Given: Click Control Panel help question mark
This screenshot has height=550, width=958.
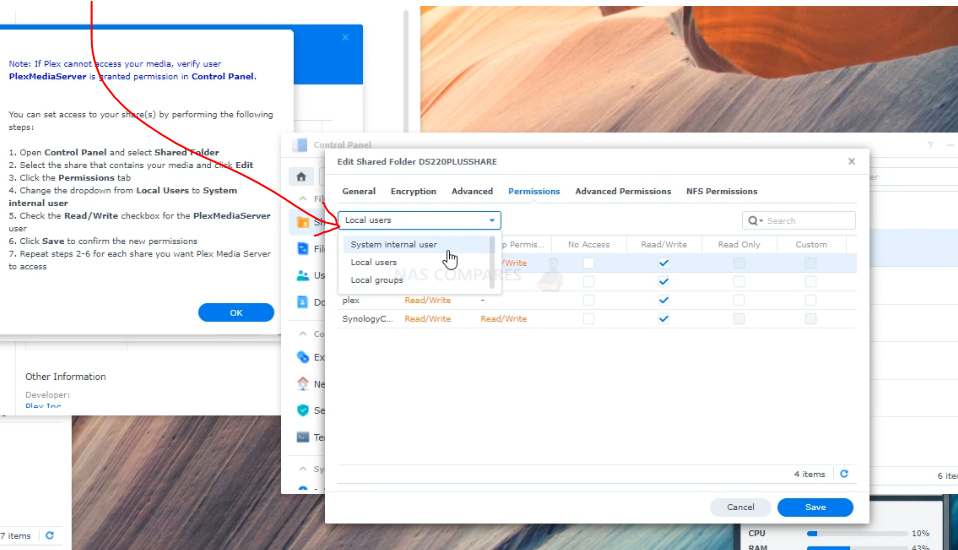Looking at the screenshot, I should (x=930, y=145).
